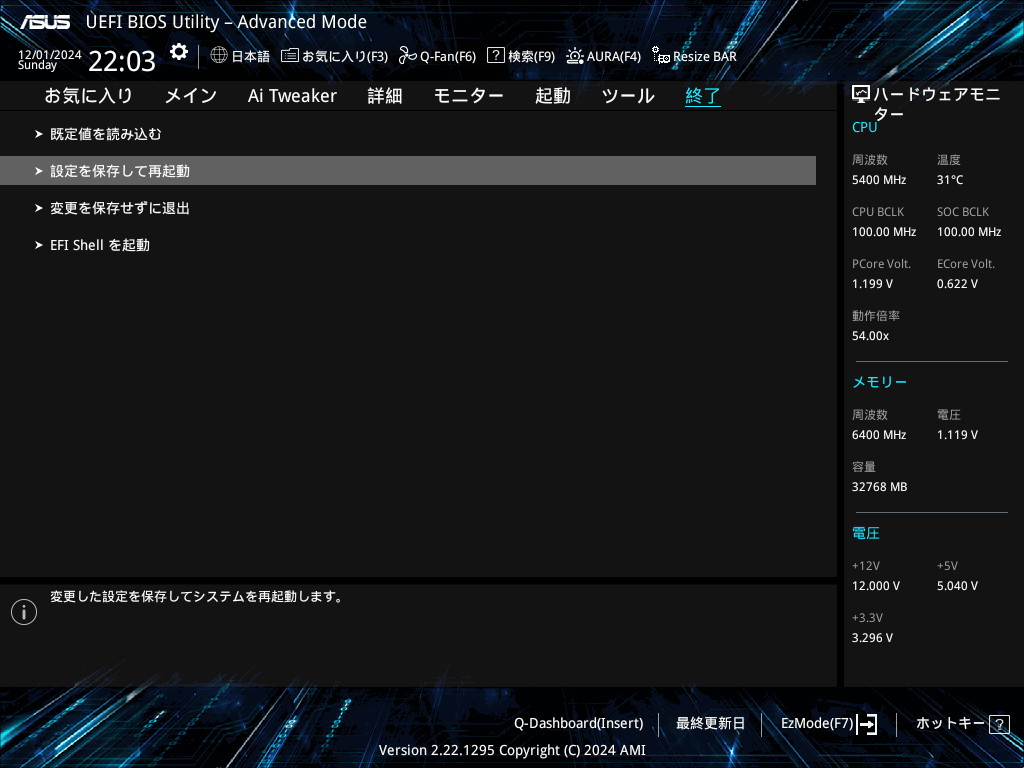
Task: Click the 12/01/2024 date
Action: (x=50, y=55)
